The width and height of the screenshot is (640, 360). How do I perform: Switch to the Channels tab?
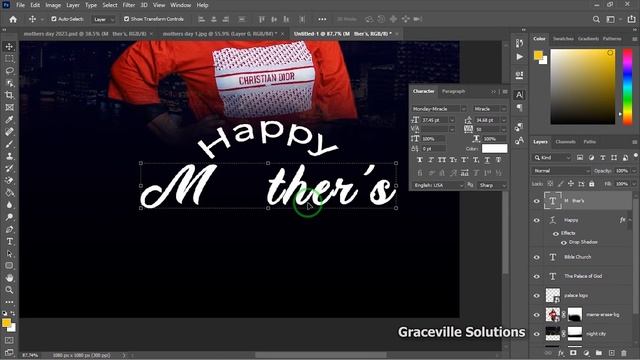click(565, 142)
